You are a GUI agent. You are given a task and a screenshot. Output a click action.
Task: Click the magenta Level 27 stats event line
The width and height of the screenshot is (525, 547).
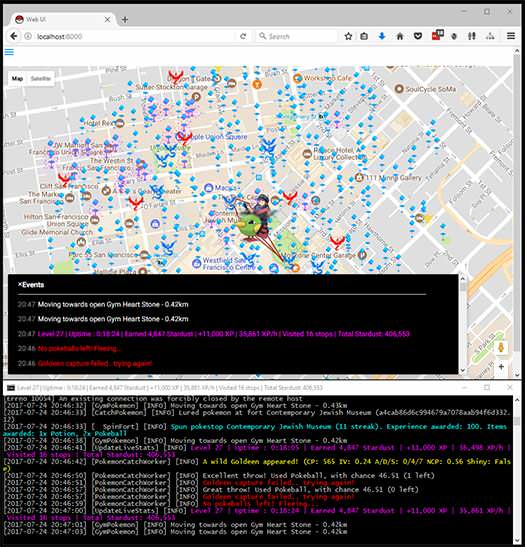click(x=223, y=334)
